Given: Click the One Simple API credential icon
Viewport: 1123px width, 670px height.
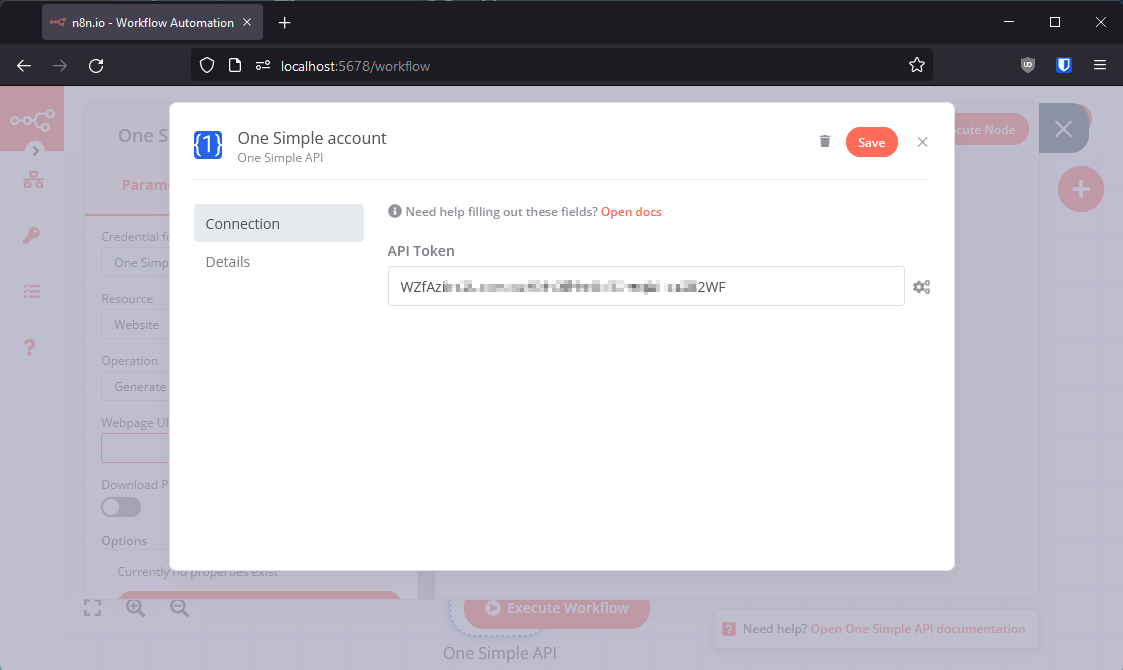Looking at the screenshot, I should [x=208, y=145].
